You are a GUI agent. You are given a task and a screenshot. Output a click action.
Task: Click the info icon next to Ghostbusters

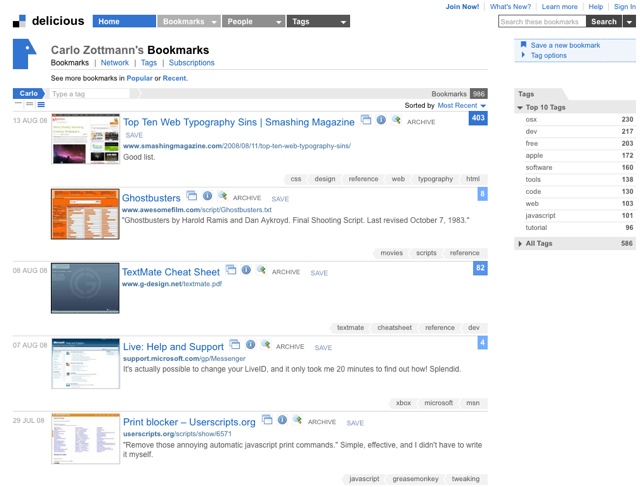click(207, 196)
